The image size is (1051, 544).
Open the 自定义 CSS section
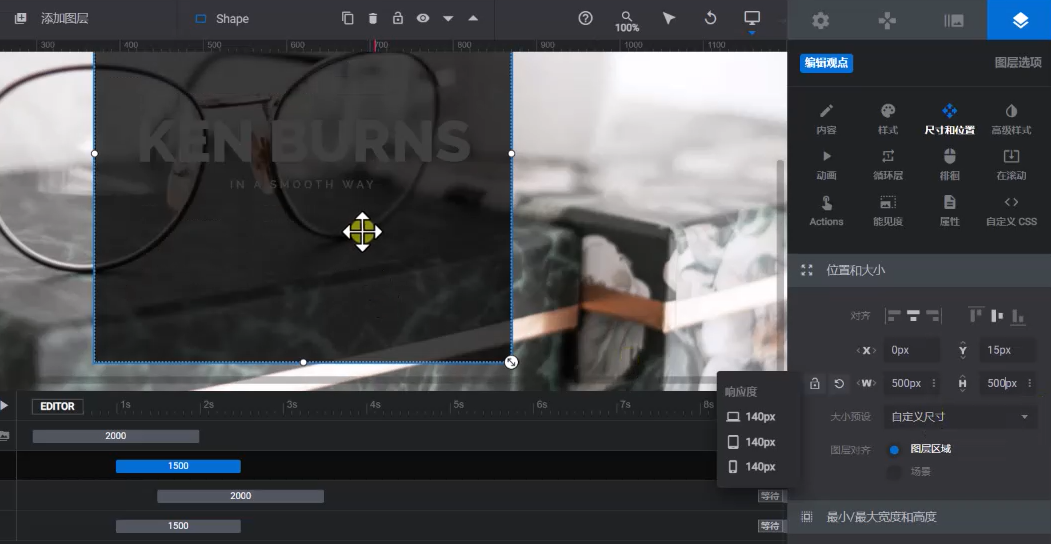[x=1011, y=210]
